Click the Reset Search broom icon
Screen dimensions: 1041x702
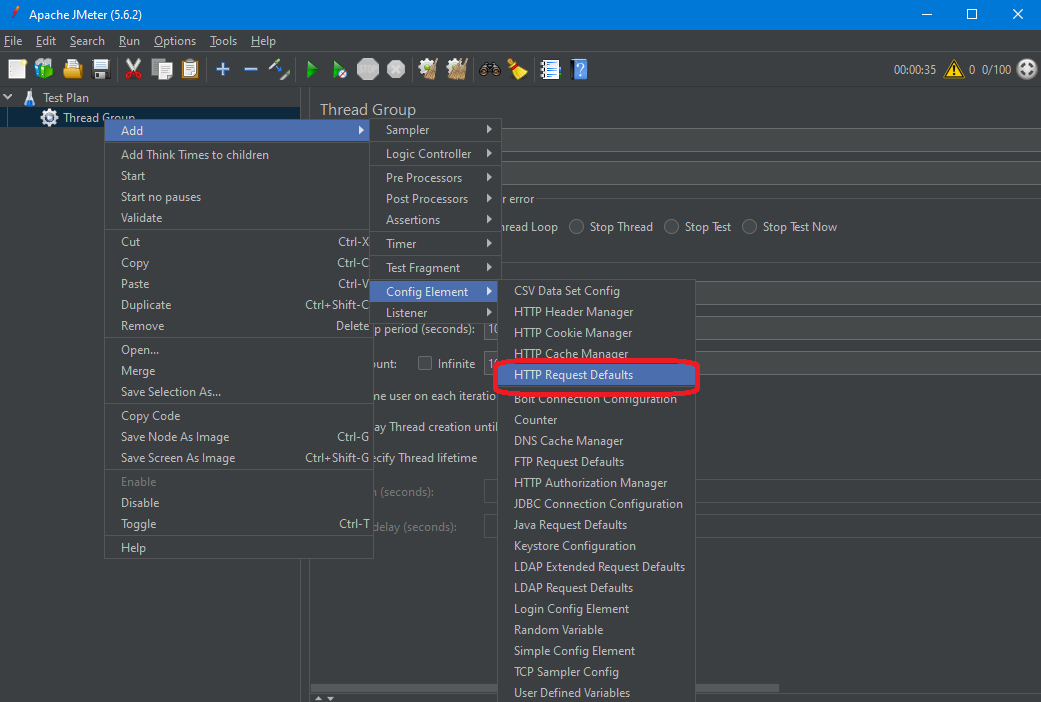517,69
